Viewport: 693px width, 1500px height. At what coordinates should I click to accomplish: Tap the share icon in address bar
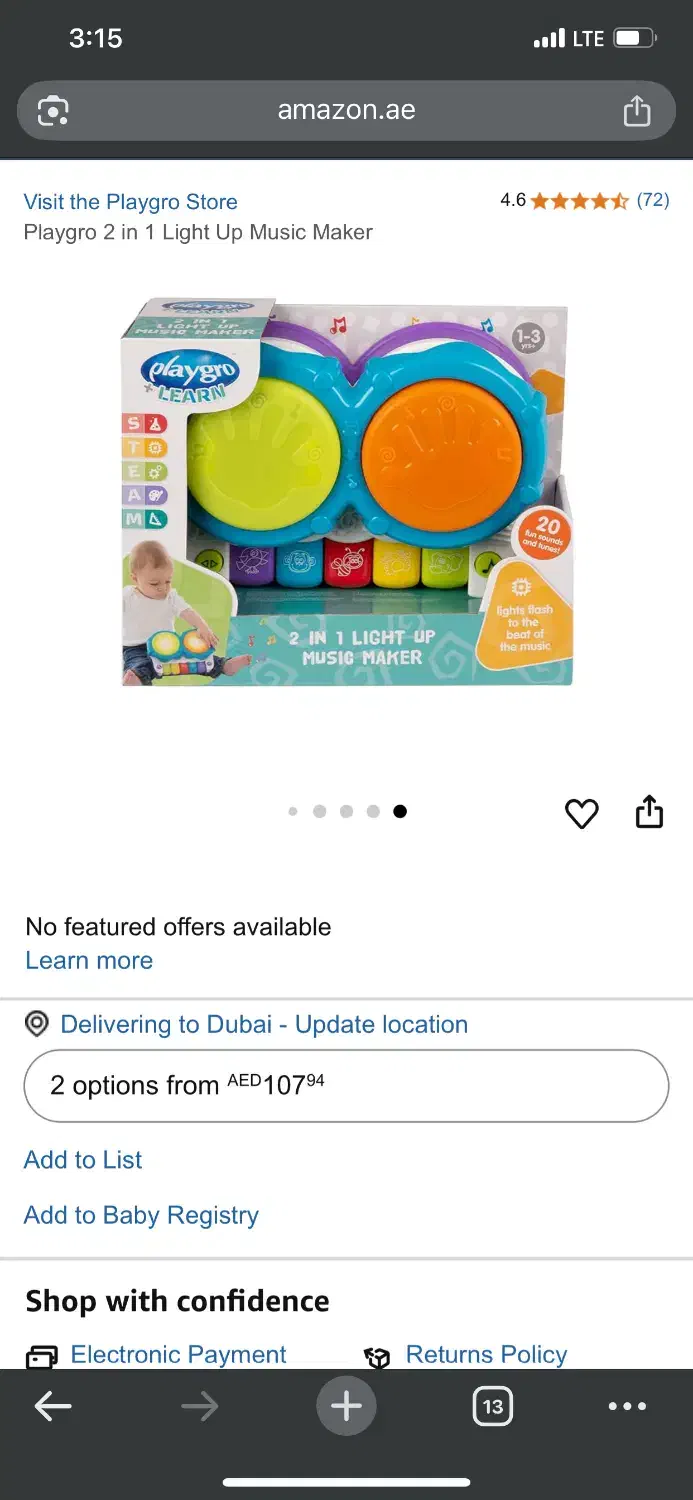click(x=637, y=110)
